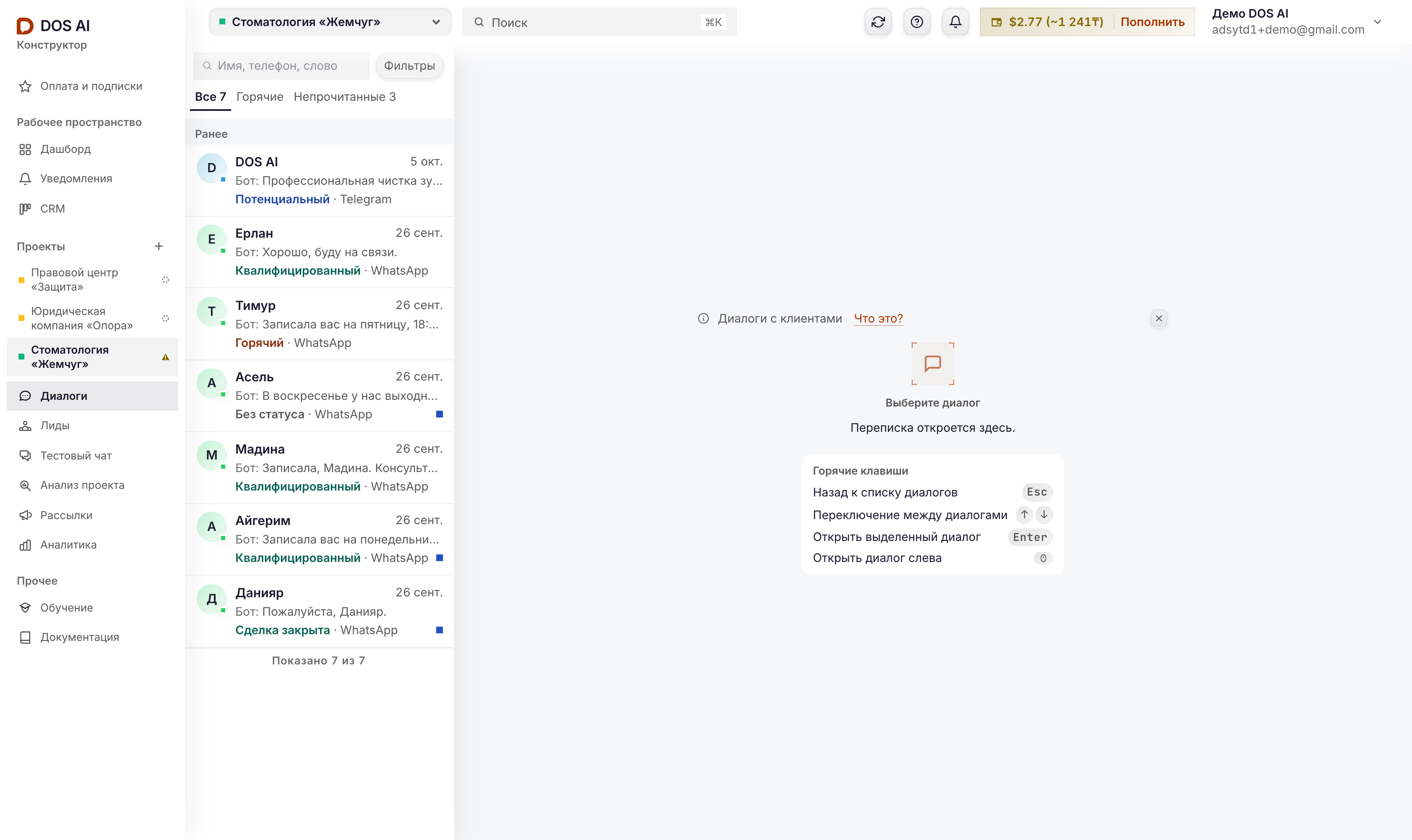Image resolution: width=1412 pixels, height=840 pixels.
Task: Switch to Непрочитанные 3 tab
Action: pyautogui.click(x=344, y=97)
